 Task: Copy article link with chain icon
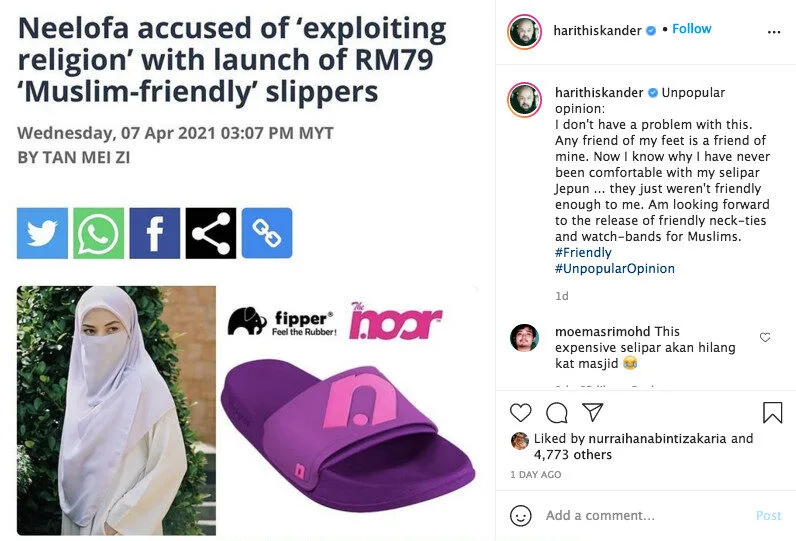(x=267, y=233)
